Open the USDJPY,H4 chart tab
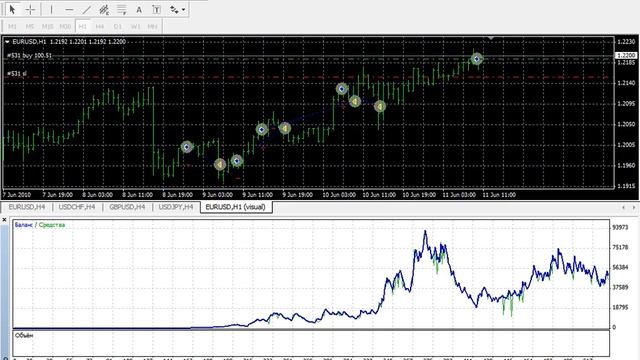Viewport: 640px width, 360px height. 176,207
